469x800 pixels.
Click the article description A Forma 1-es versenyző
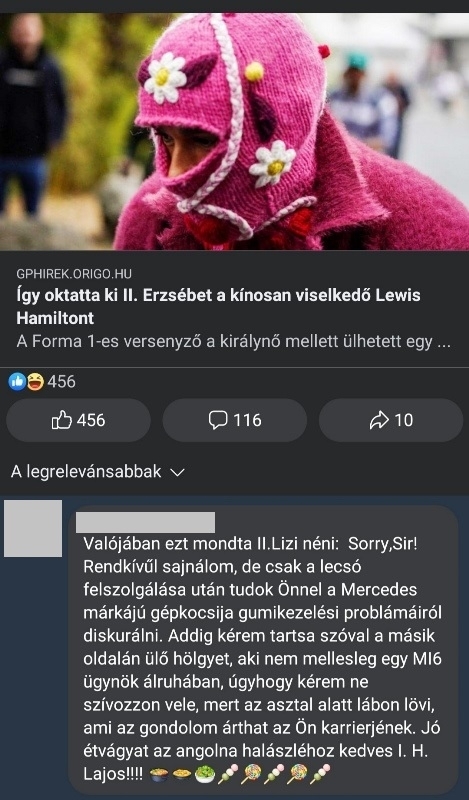tap(233, 341)
